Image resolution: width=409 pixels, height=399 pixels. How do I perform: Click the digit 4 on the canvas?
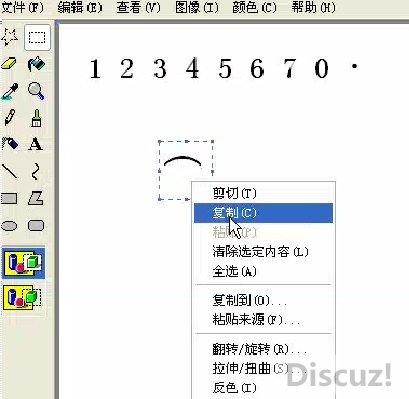[x=192, y=68]
